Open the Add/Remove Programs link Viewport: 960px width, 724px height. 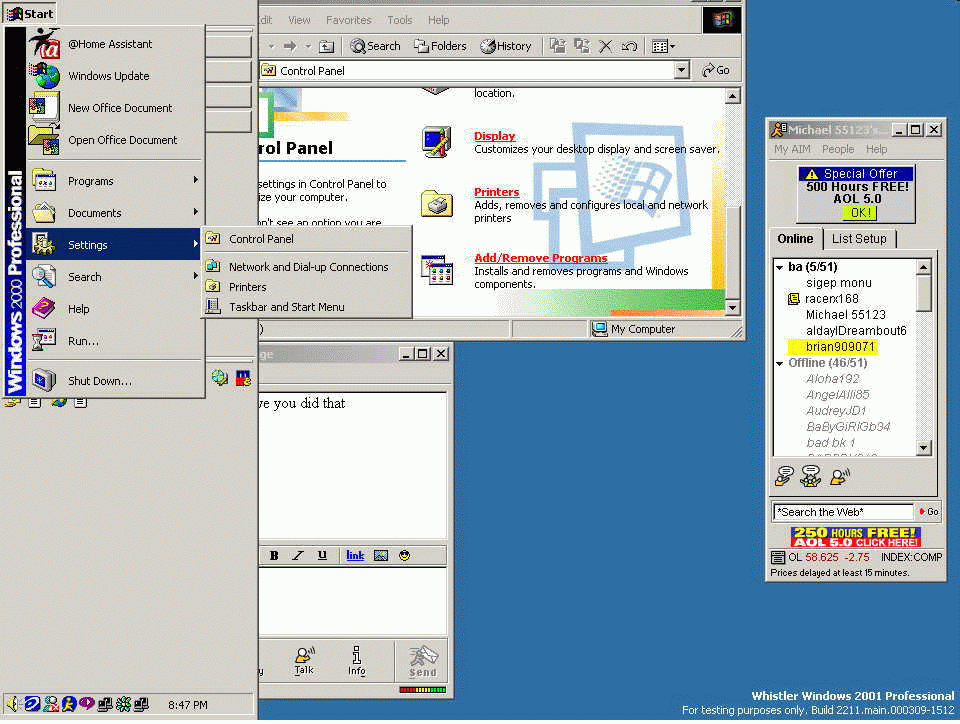(541, 258)
